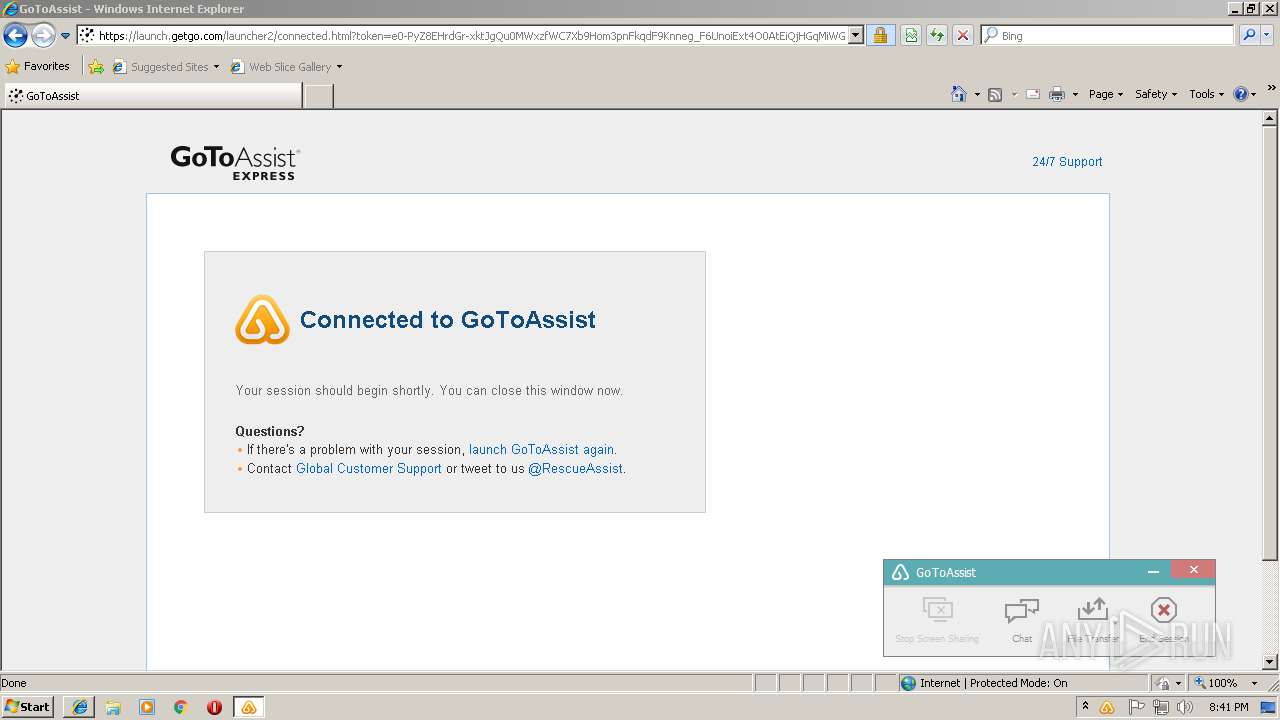Open Windows Media Player from taskbar
Viewport: 1280px width, 720px height.
coord(147,707)
